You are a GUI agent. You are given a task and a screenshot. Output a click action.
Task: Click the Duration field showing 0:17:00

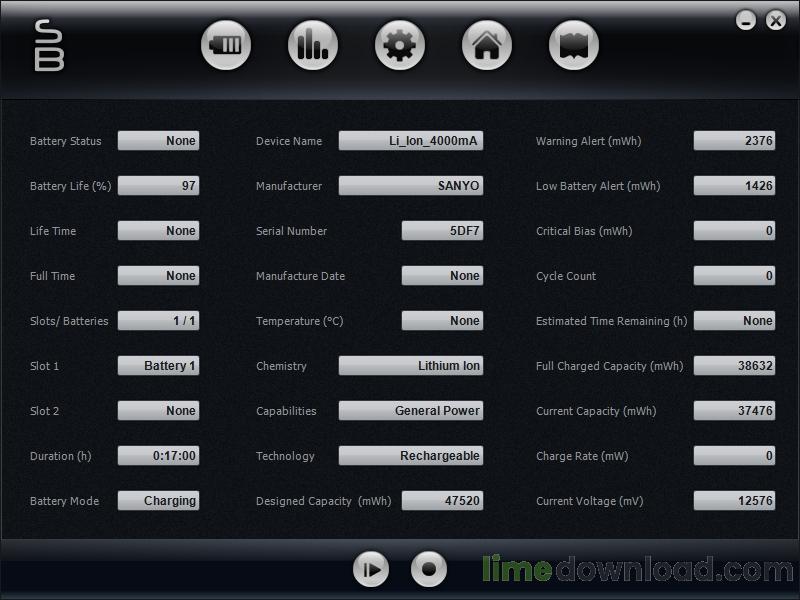(158, 456)
